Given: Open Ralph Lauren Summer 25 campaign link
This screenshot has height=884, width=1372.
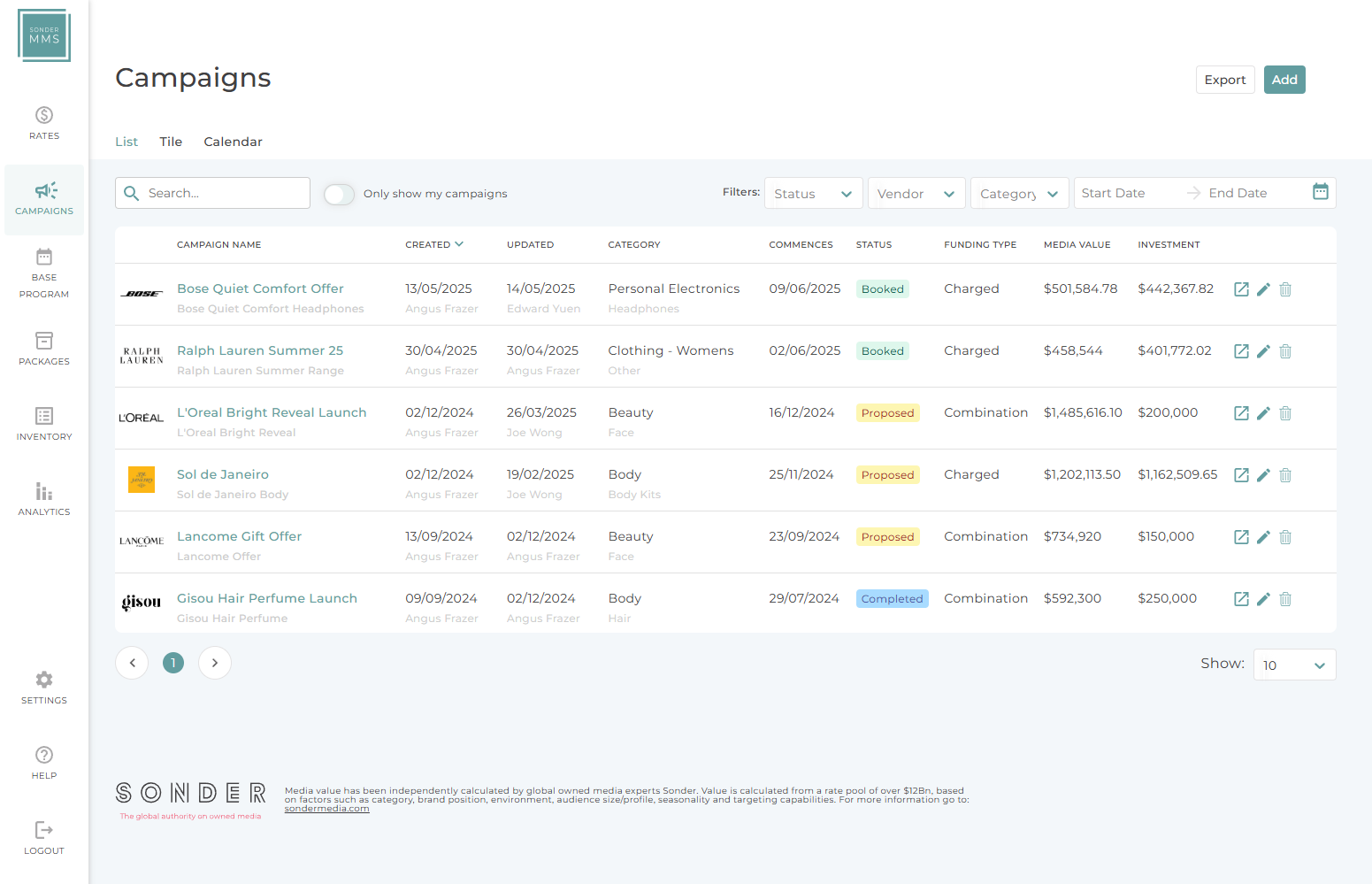Looking at the screenshot, I should click(x=260, y=350).
